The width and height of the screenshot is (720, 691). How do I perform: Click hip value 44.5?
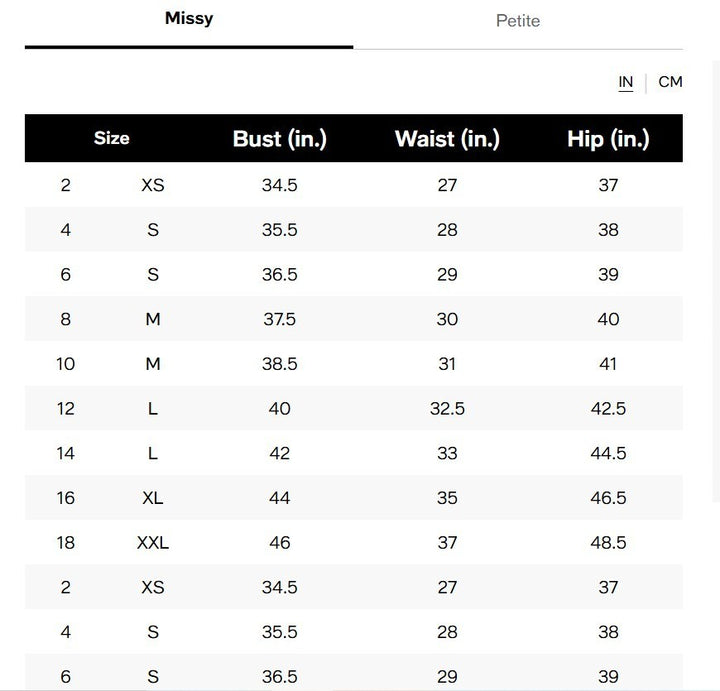pos(608,453)
